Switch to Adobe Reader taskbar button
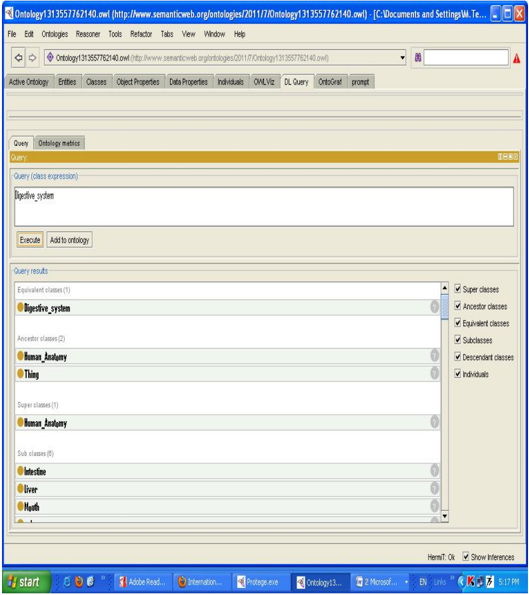 [x=143, y=582]
